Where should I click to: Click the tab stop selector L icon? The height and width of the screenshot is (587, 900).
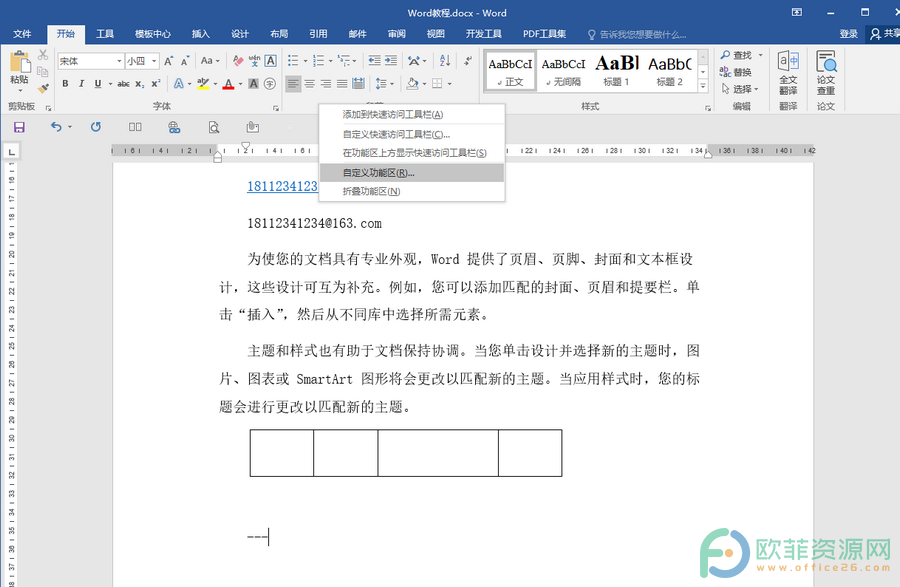click(x=11, y=151)
